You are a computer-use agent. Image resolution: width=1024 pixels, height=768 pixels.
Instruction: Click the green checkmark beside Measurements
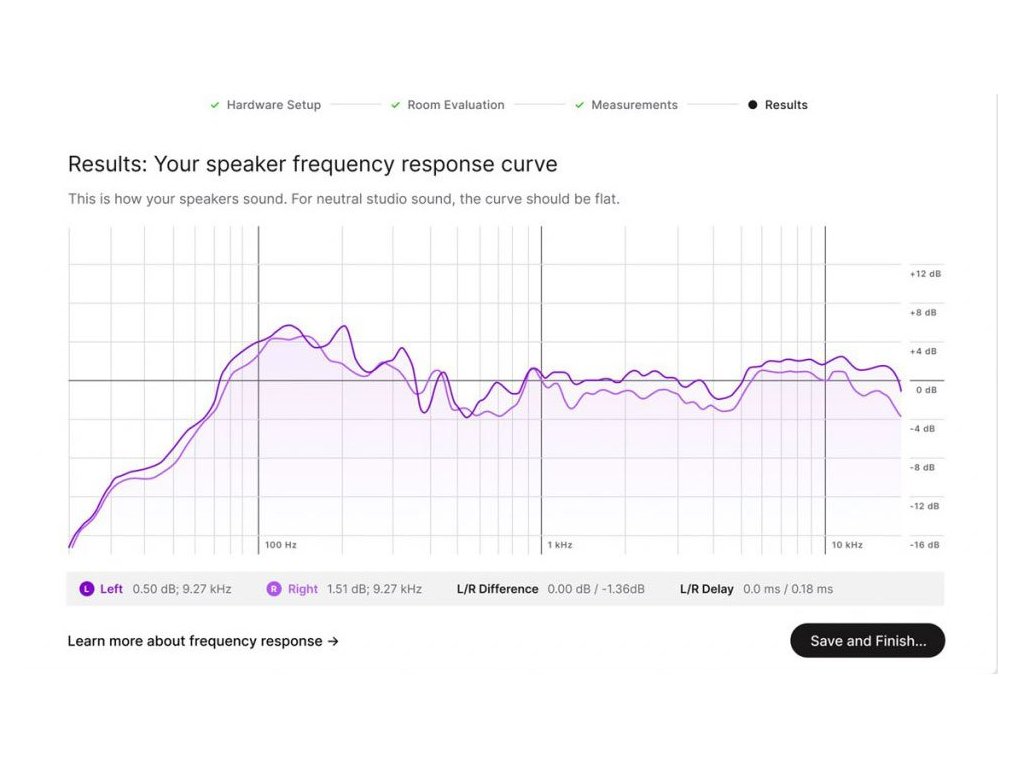pyautogui.click(x=580, y=105)
